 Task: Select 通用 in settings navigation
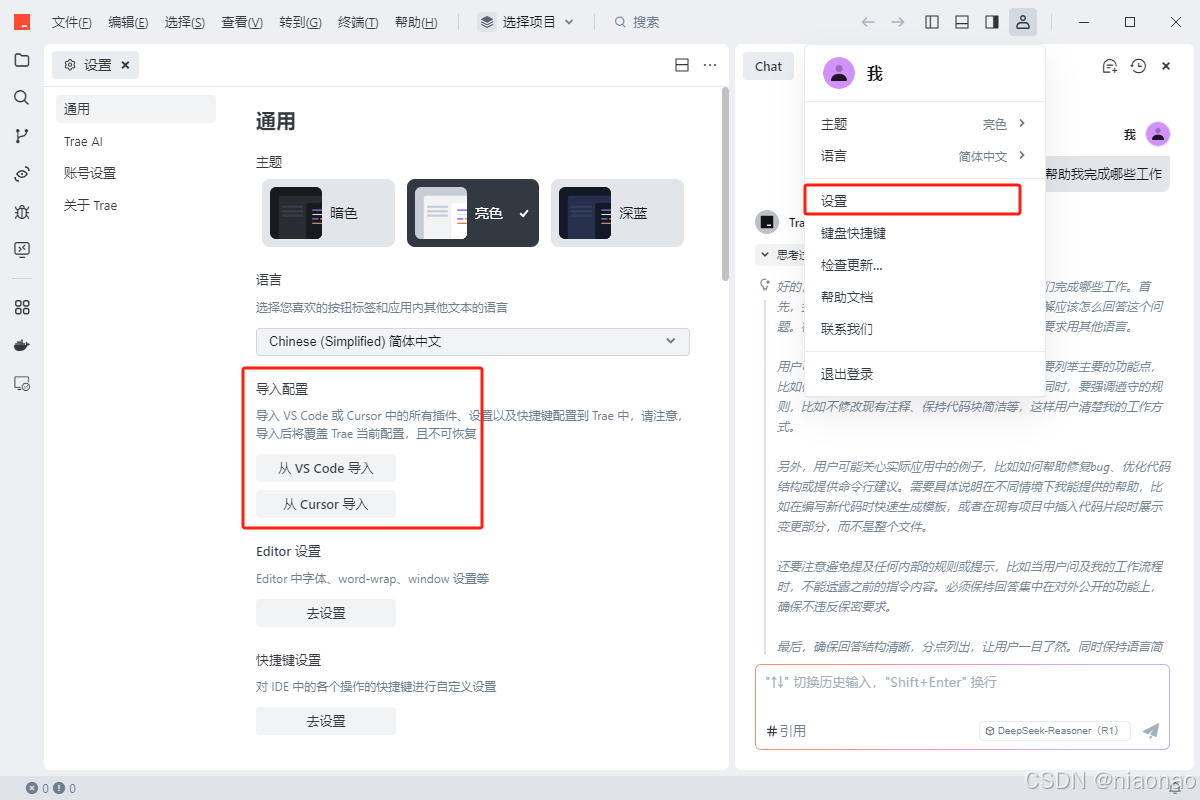(x=136, y=109)
